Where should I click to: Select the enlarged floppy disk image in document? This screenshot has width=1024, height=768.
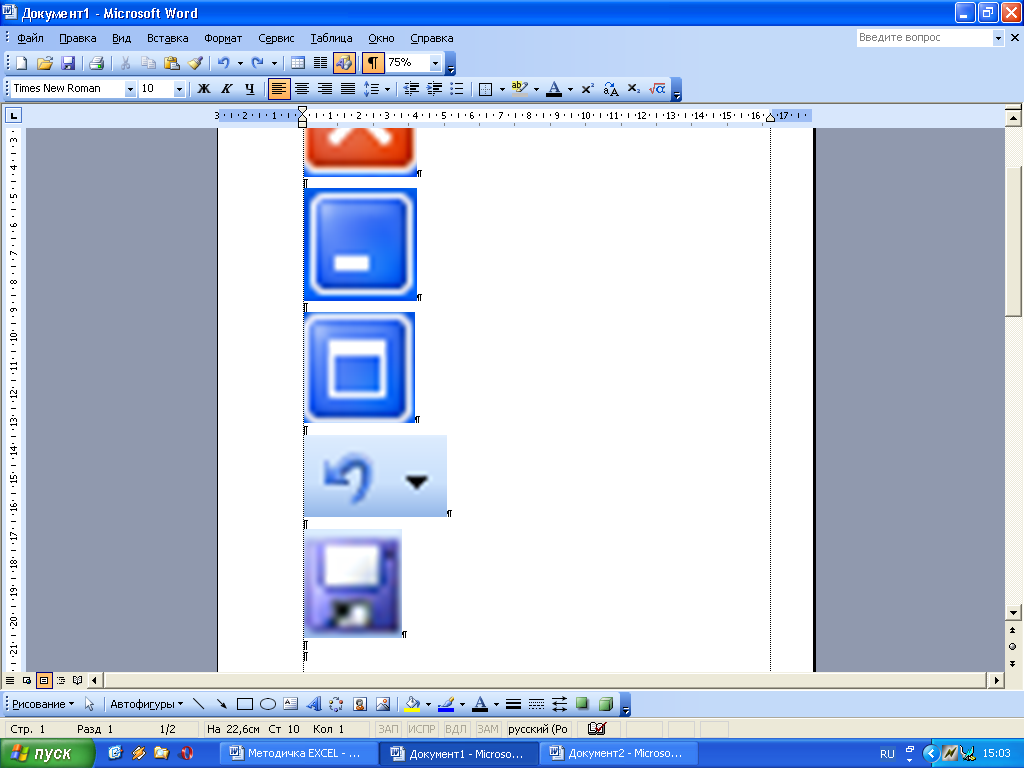[x=353, y=583]
